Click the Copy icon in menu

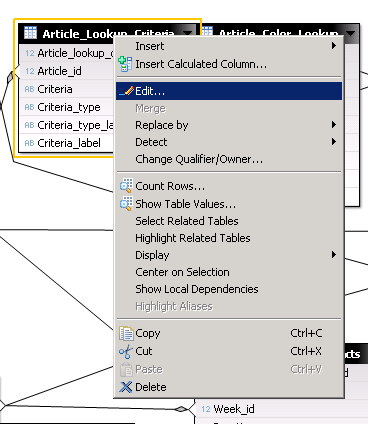pos(126,333)
